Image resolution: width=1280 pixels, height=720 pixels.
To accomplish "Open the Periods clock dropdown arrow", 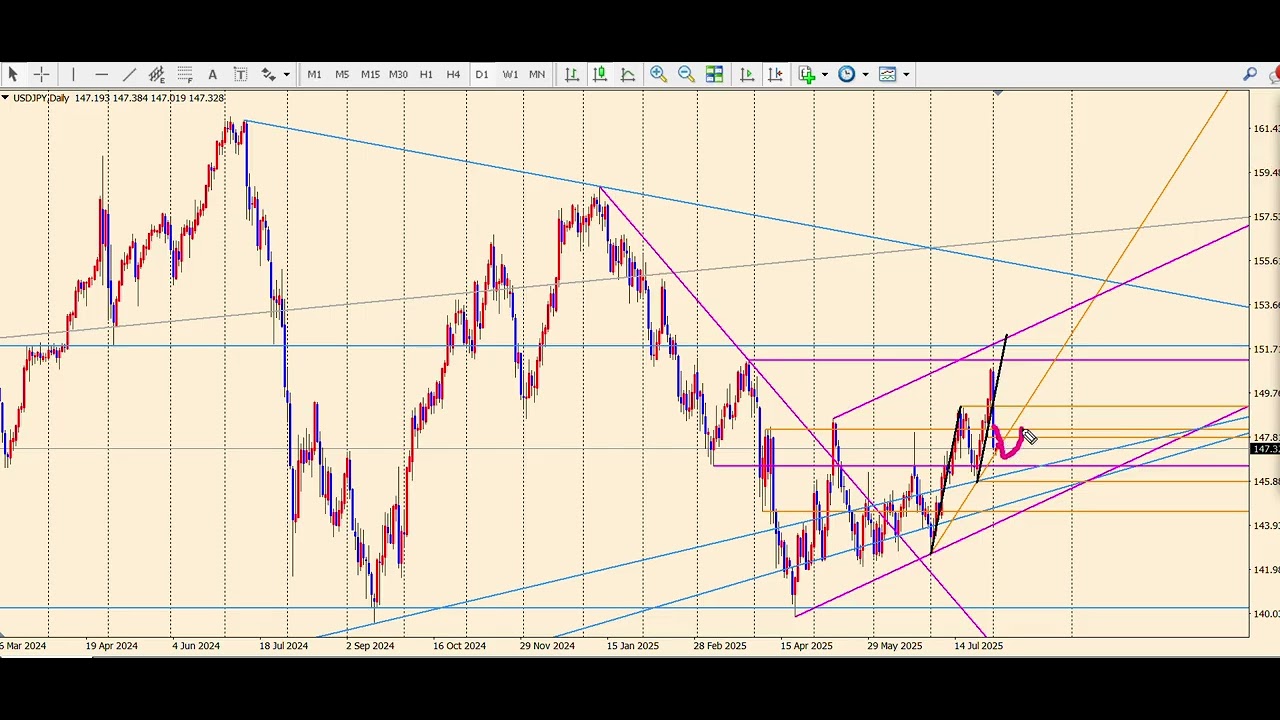I will click(865, 74).
